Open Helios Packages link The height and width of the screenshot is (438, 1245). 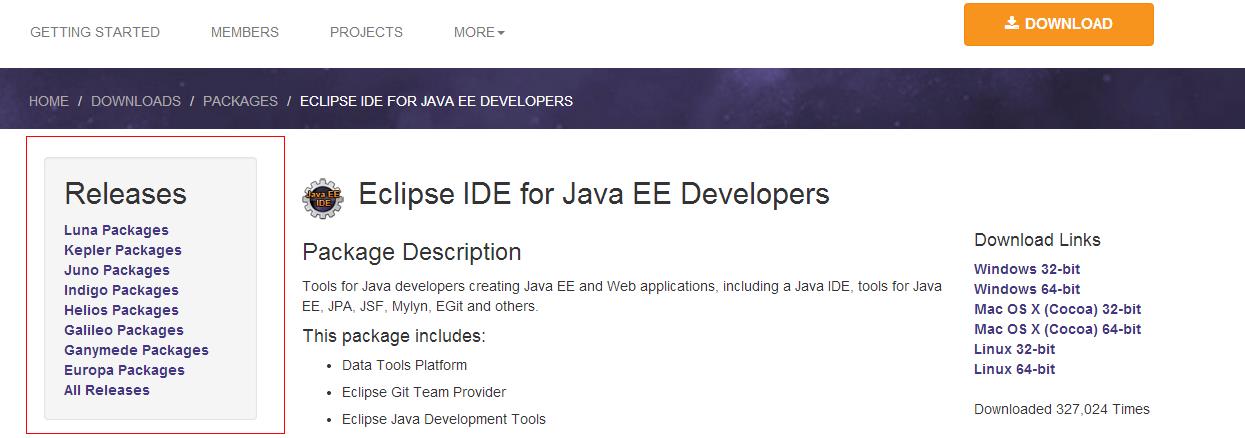pyautogui.click(x=121, y=310)
